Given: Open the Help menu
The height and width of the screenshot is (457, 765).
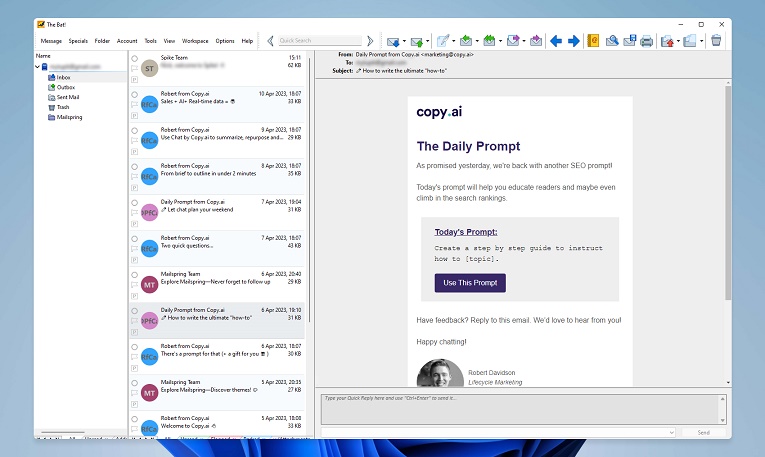Looking at the screenshot, I should (247, 41).
